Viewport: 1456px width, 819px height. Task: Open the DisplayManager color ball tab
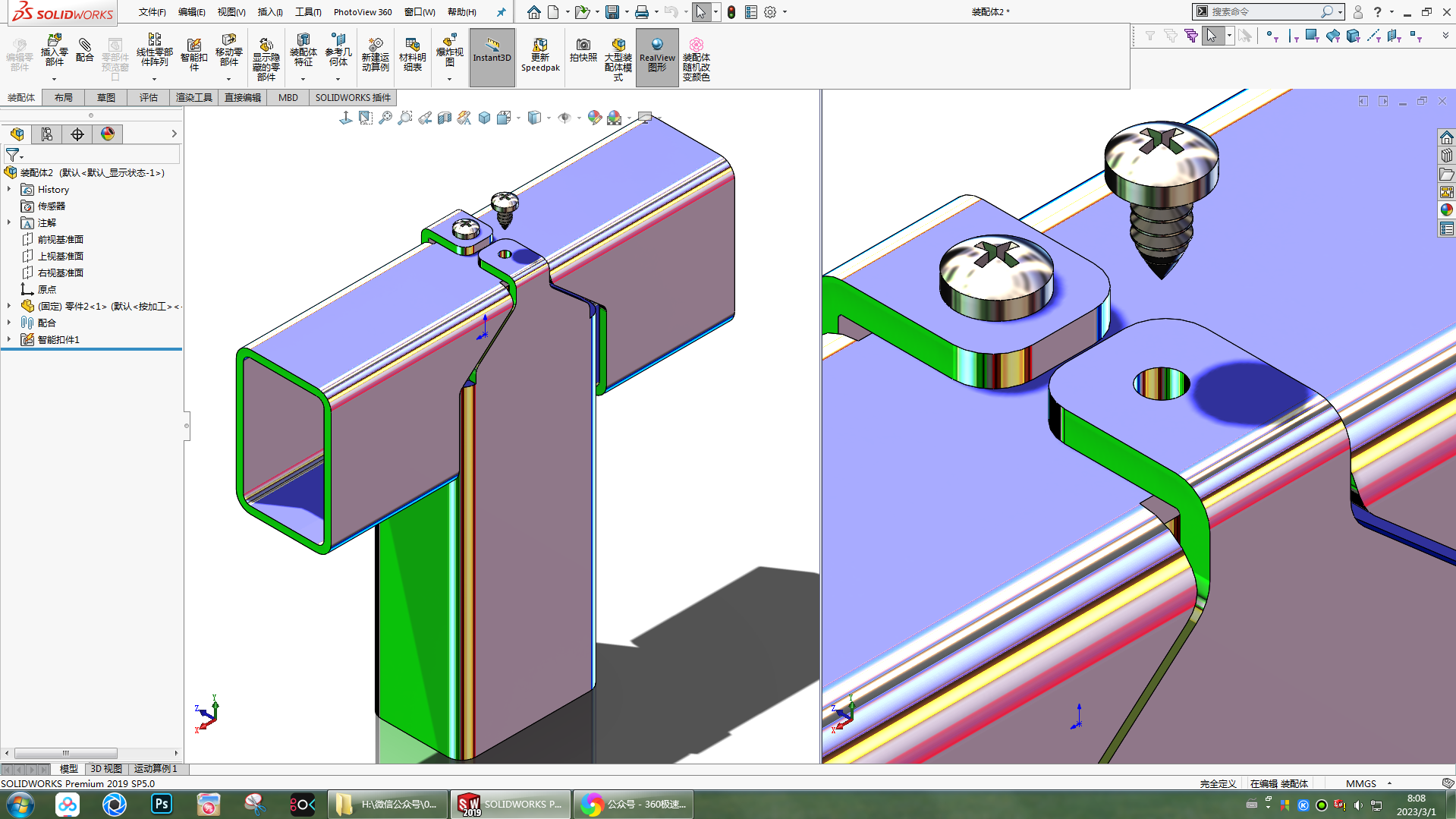[x=108, y=134]
